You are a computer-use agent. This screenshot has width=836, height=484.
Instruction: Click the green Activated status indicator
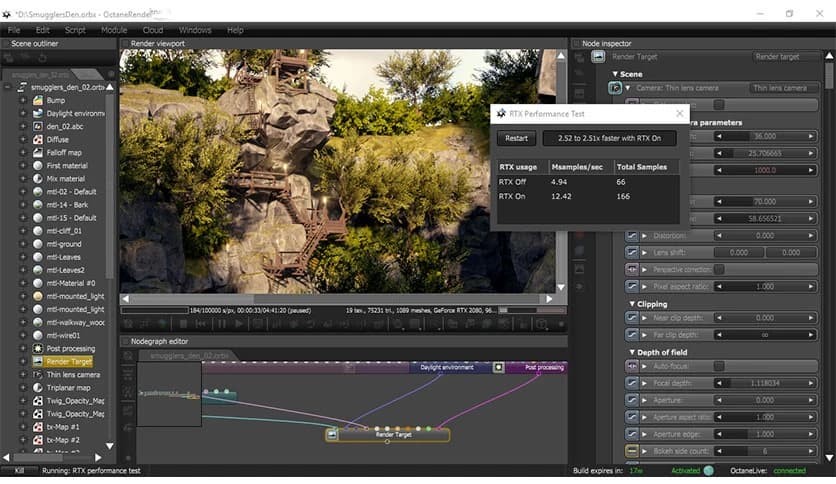point(709,471)
